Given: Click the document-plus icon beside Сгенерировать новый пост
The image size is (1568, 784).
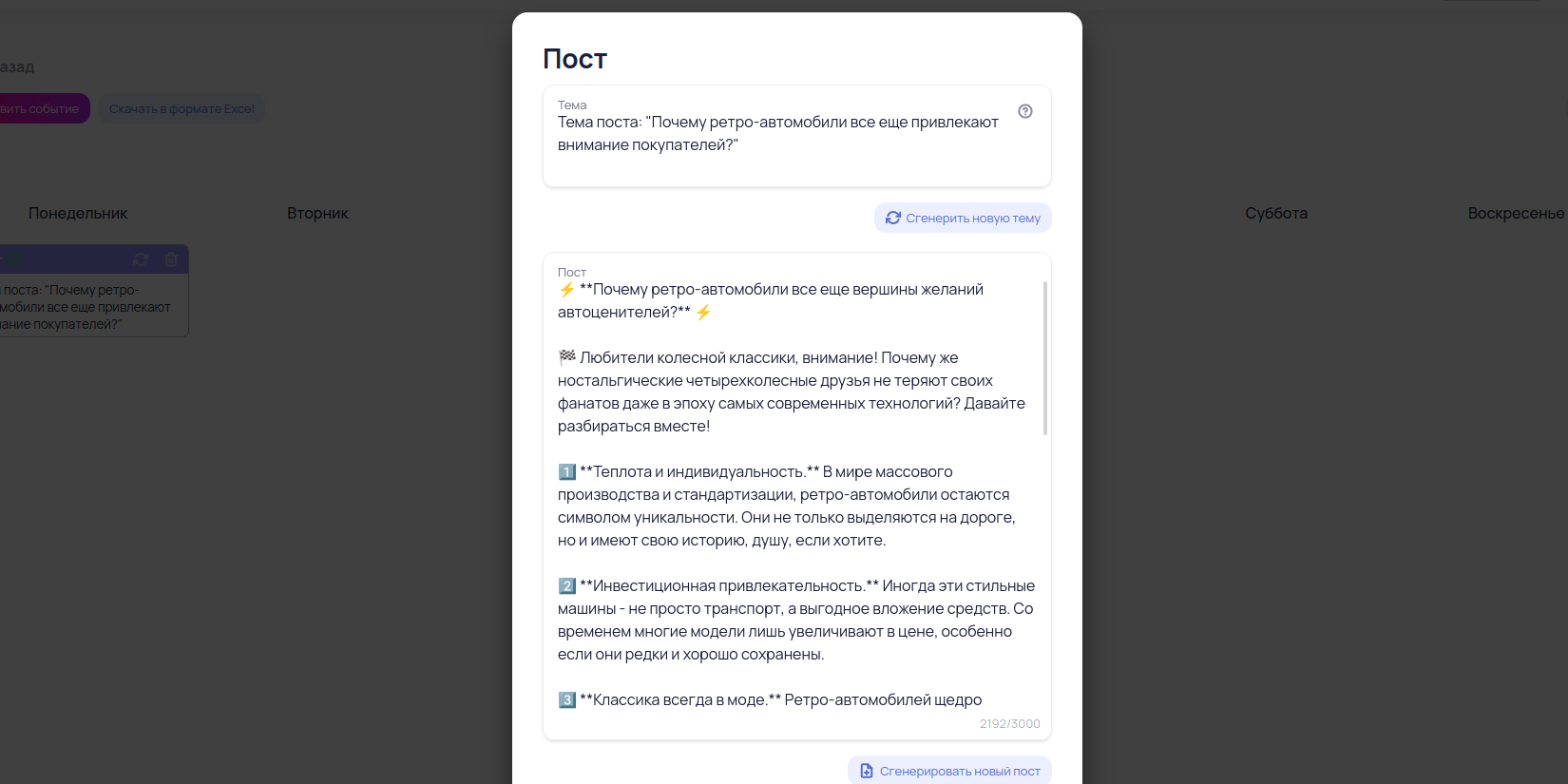Looking at the screenshot, I should coord(866,771).
